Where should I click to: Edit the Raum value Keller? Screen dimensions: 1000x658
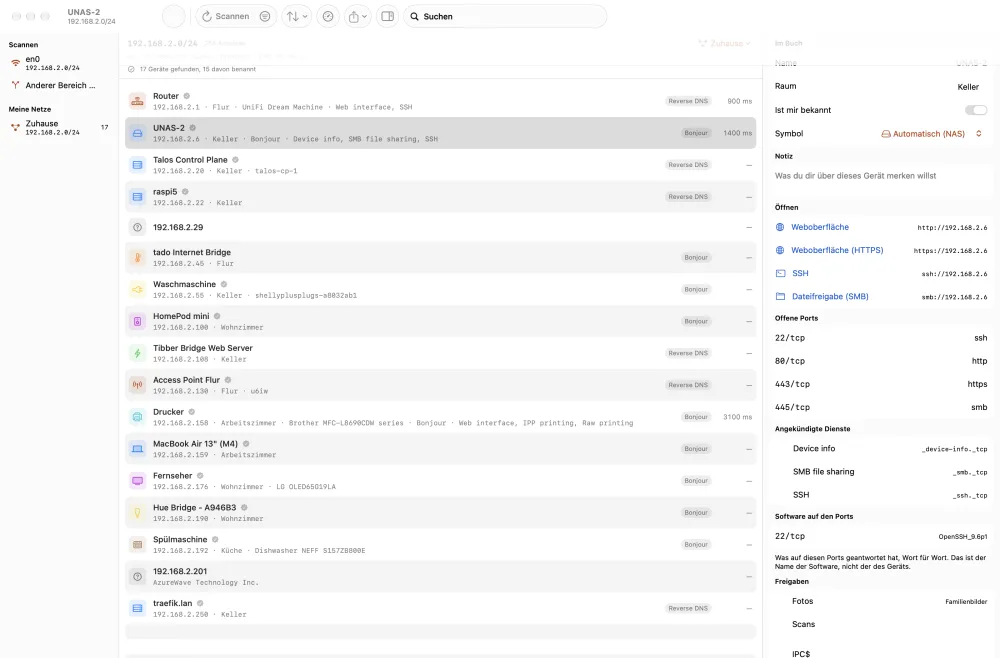click(x=967, y=87)
